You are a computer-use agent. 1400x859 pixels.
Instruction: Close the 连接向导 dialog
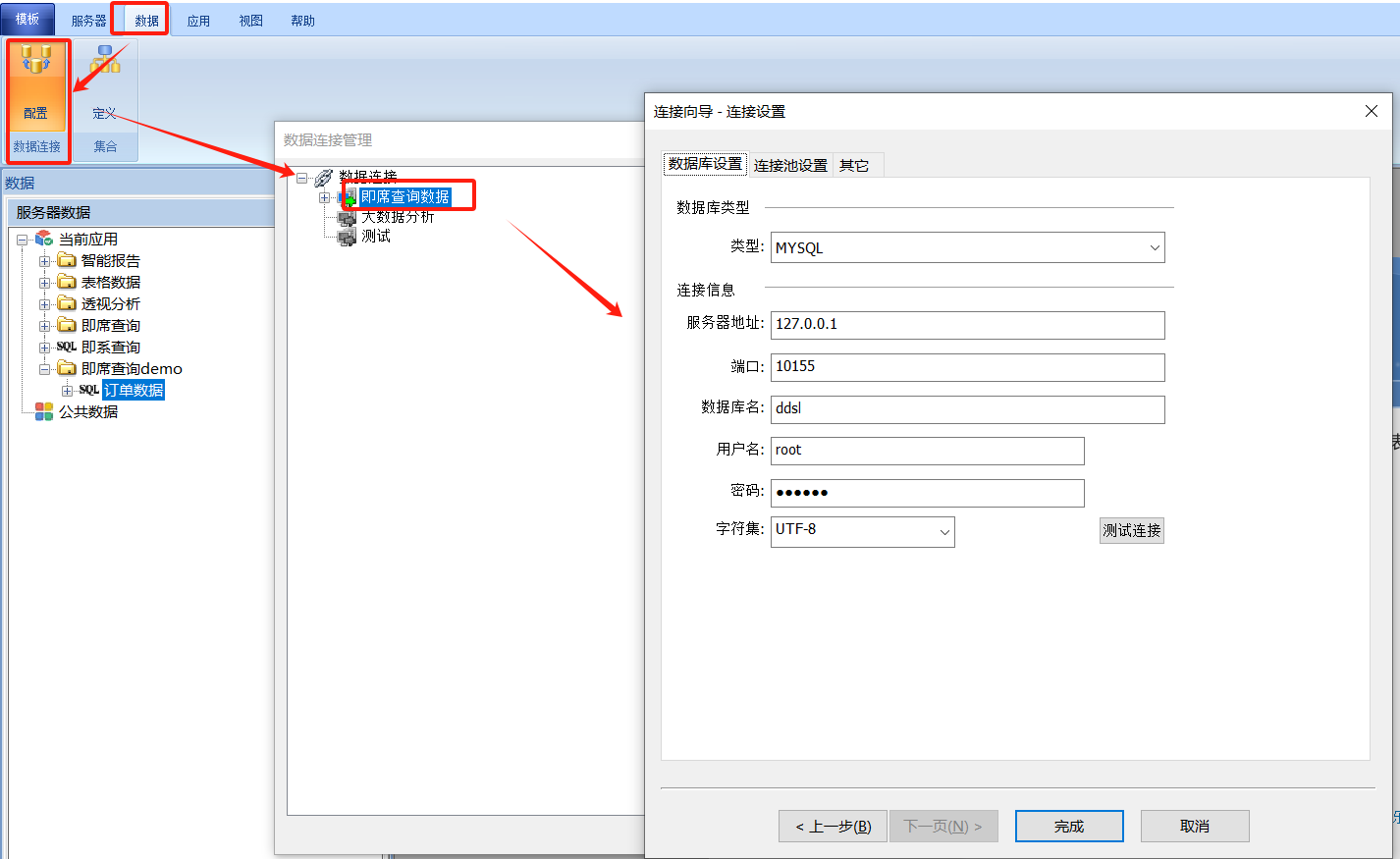[1372, 111]
